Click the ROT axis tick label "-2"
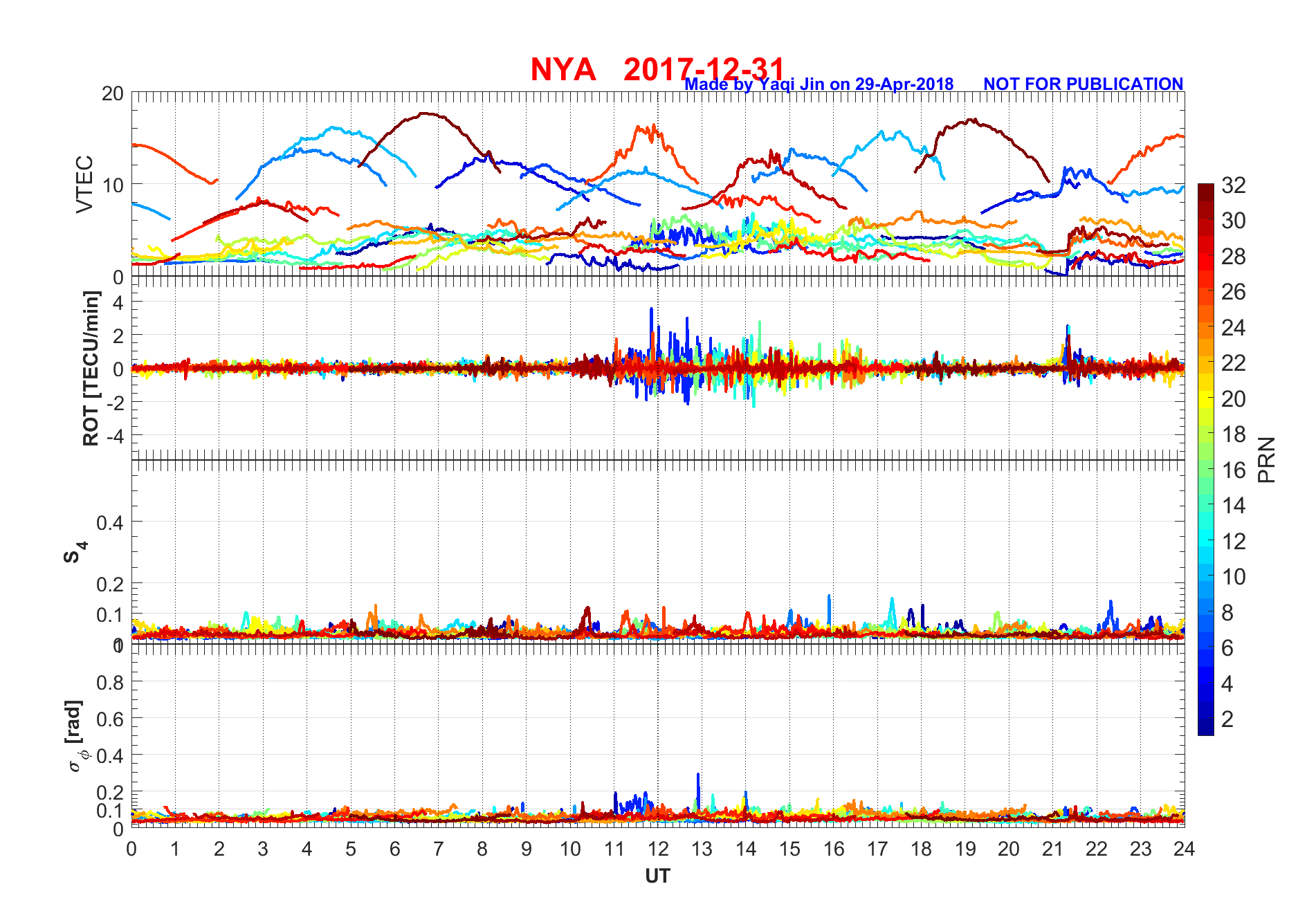The height and width of the screenshot is (920, 1316). point(114,403)
